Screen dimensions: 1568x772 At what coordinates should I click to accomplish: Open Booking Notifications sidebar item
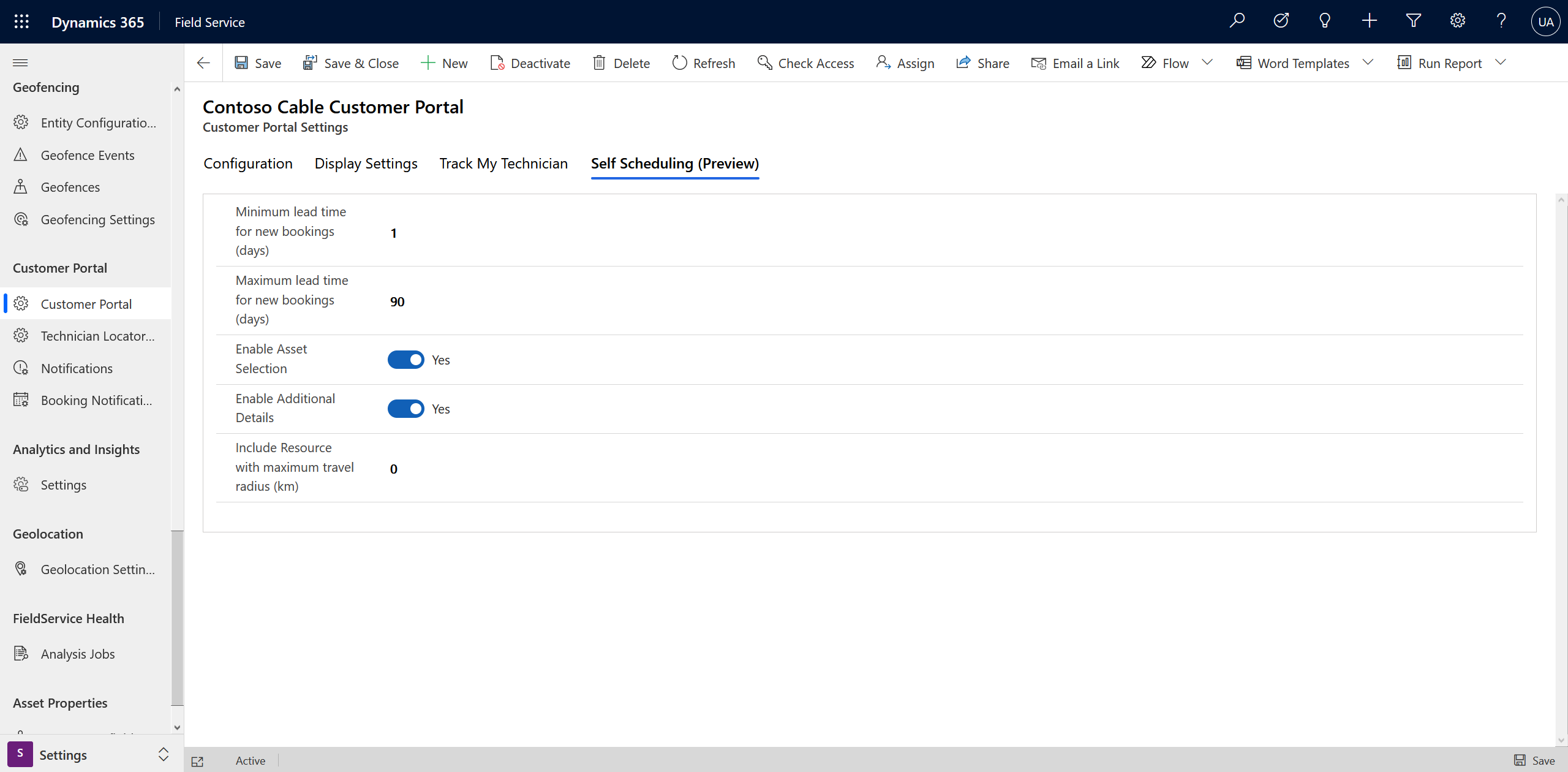point(86,400)
